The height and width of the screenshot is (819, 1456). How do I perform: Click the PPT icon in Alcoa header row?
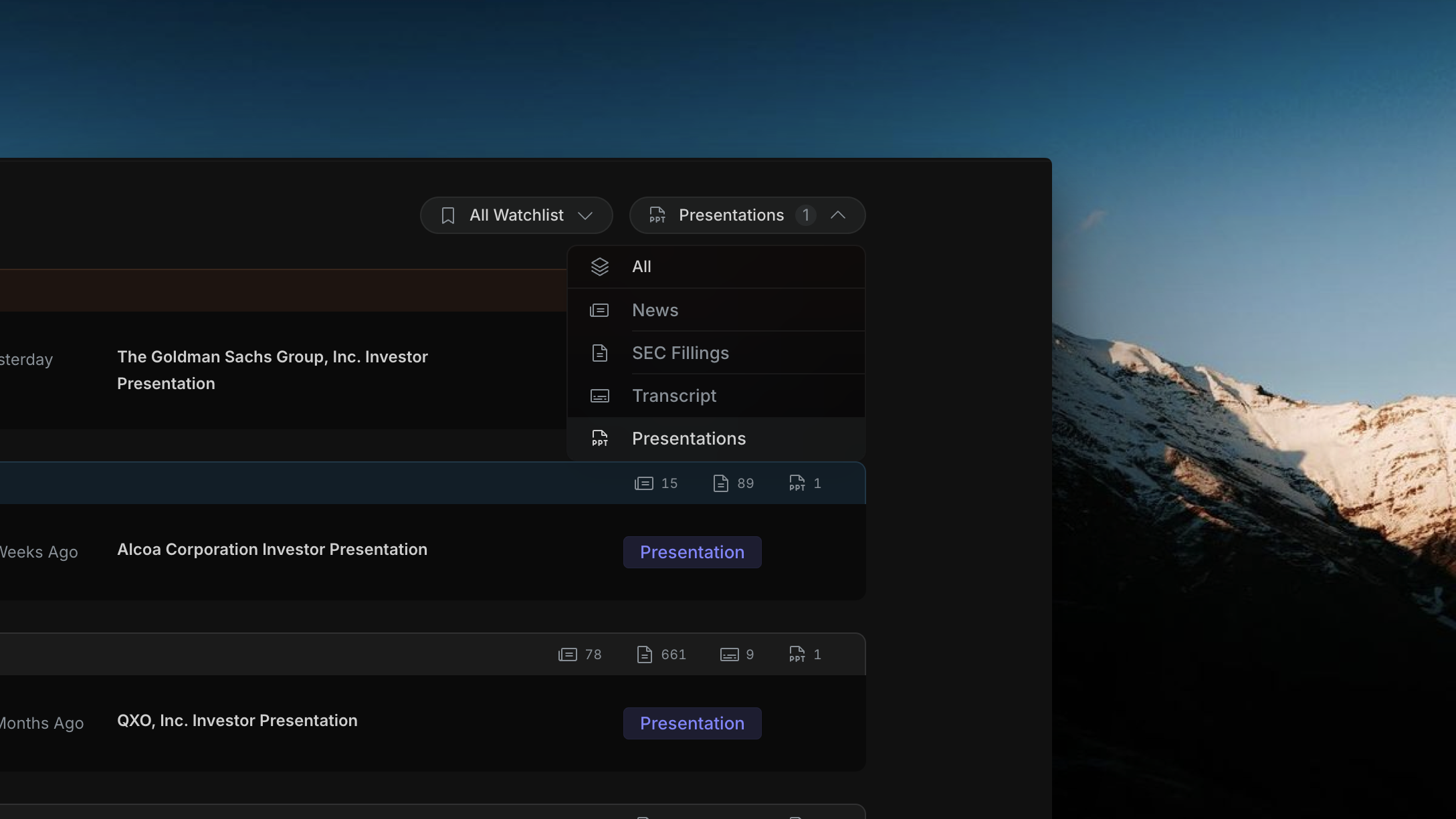[797, 483]
